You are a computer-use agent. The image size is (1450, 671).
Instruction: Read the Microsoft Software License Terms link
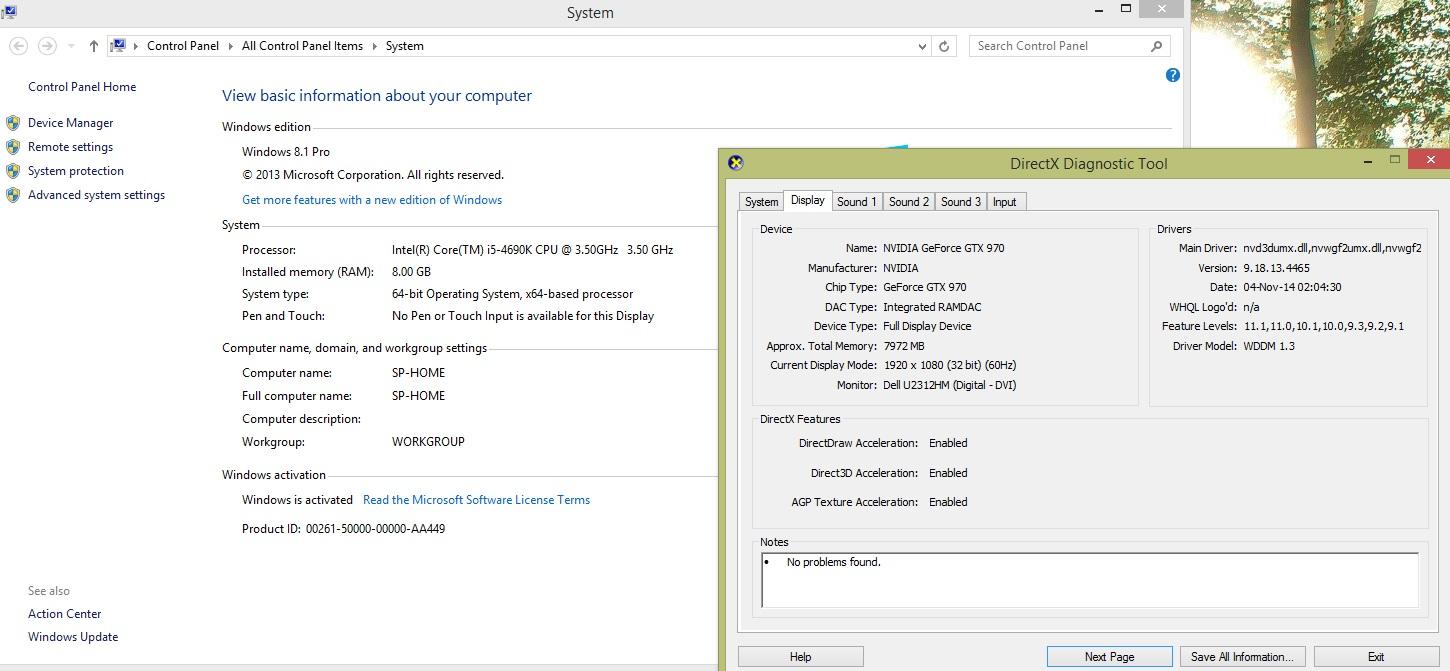476,500
